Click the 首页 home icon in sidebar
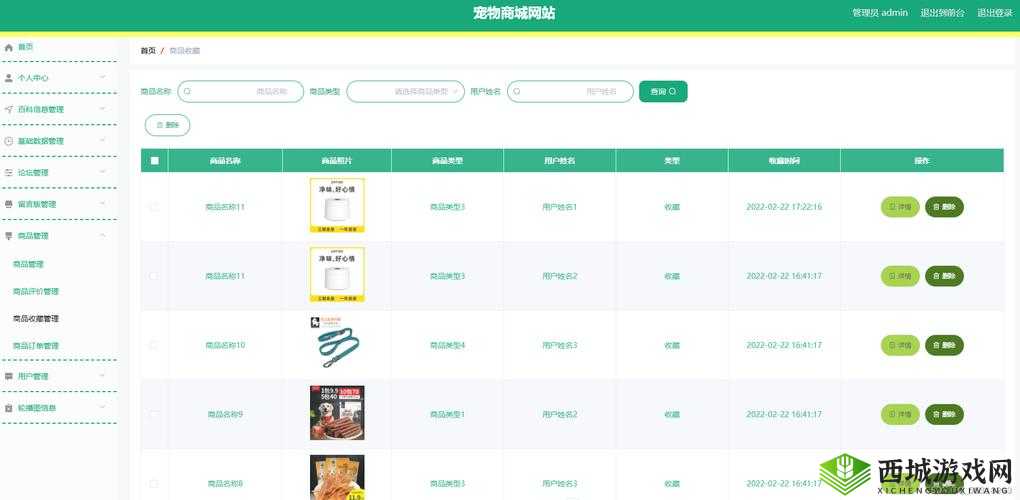Screen dimensions: 1020x500 coord(8,47)
